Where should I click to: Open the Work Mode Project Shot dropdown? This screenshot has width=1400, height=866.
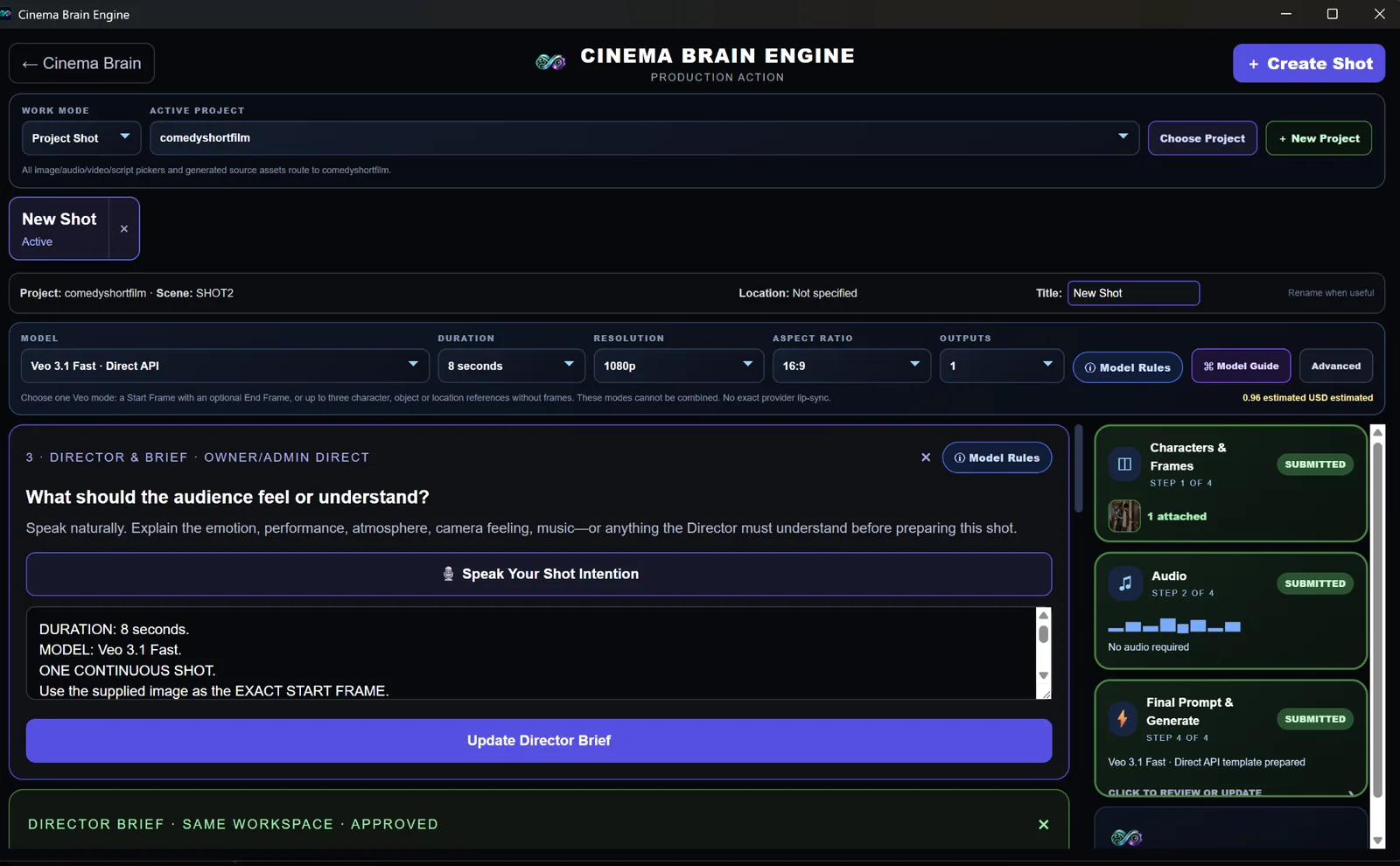point(81,138)
